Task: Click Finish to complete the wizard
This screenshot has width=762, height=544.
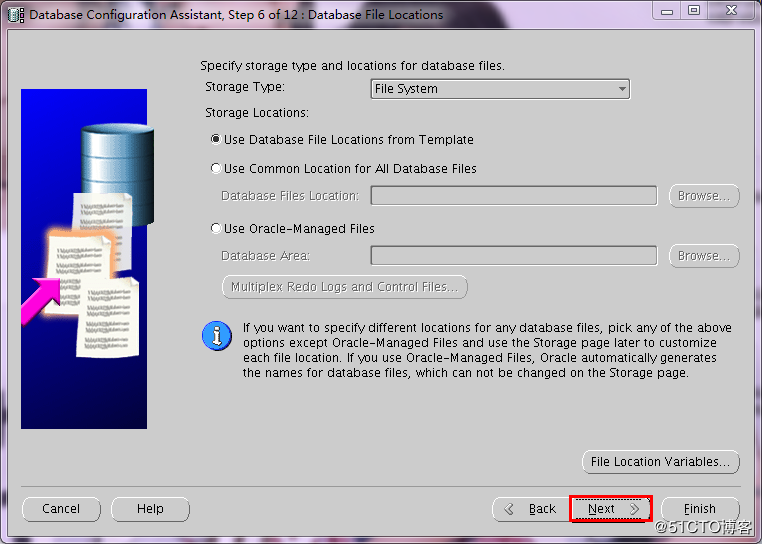Action: (x=700, y=509)
